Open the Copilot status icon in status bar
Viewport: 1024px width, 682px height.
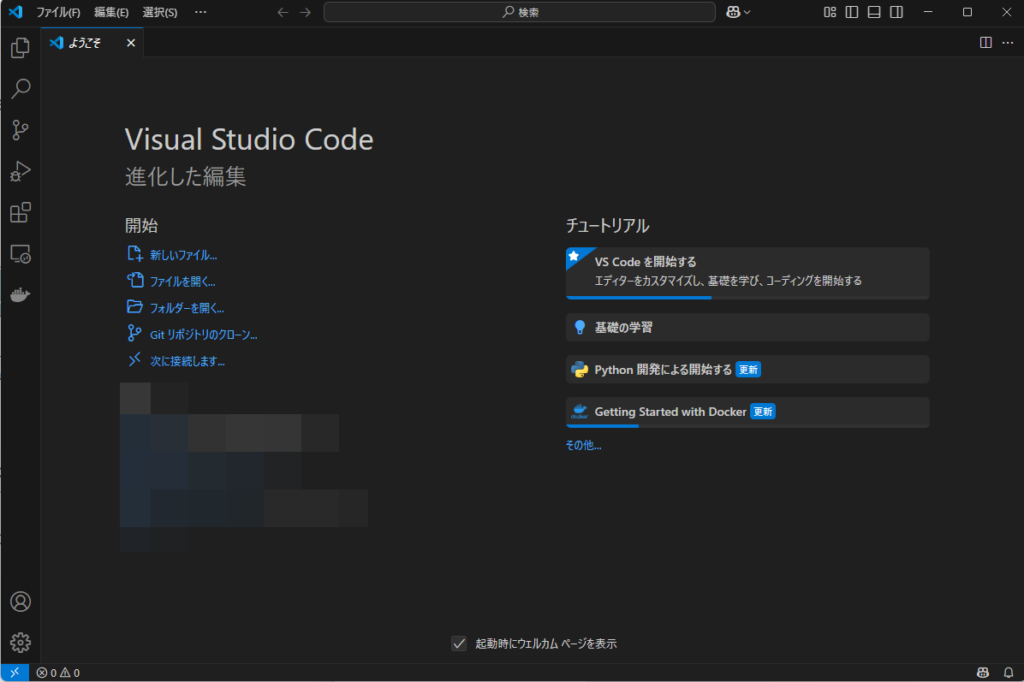pos(983,672)
